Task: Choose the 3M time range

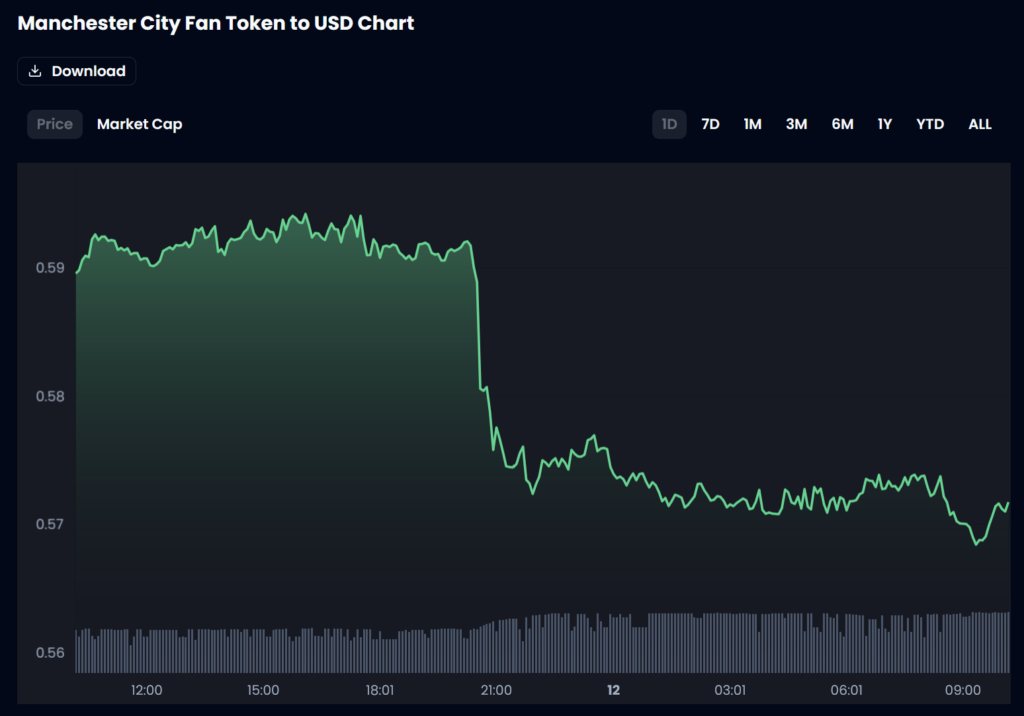Action: point(796,124)
